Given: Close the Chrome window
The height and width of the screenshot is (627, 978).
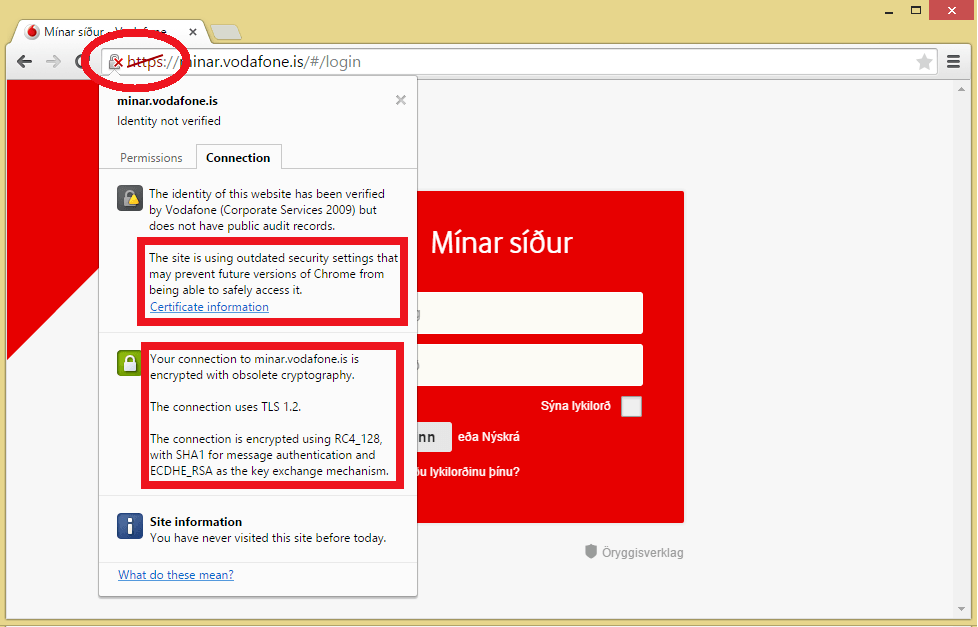Looking at the screenshot, I should (x=951, y=11).
